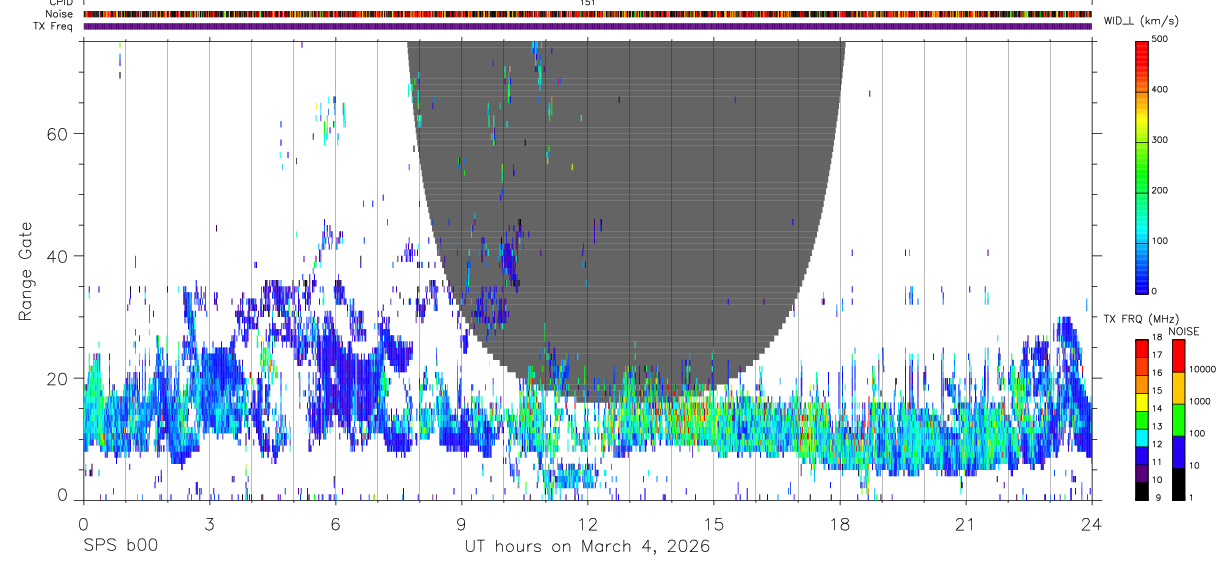
Task: Click the 'WID⊥ (km/s)' color bar title
Action: [1144, 21]
